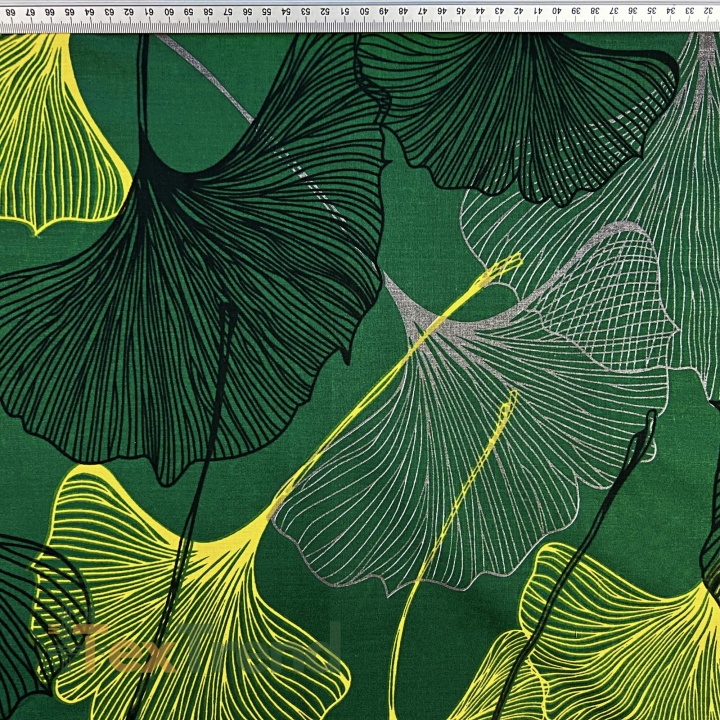Click the ruler number "57"
The width and height of the screenshot is (720, 720).
coord(227,11)
